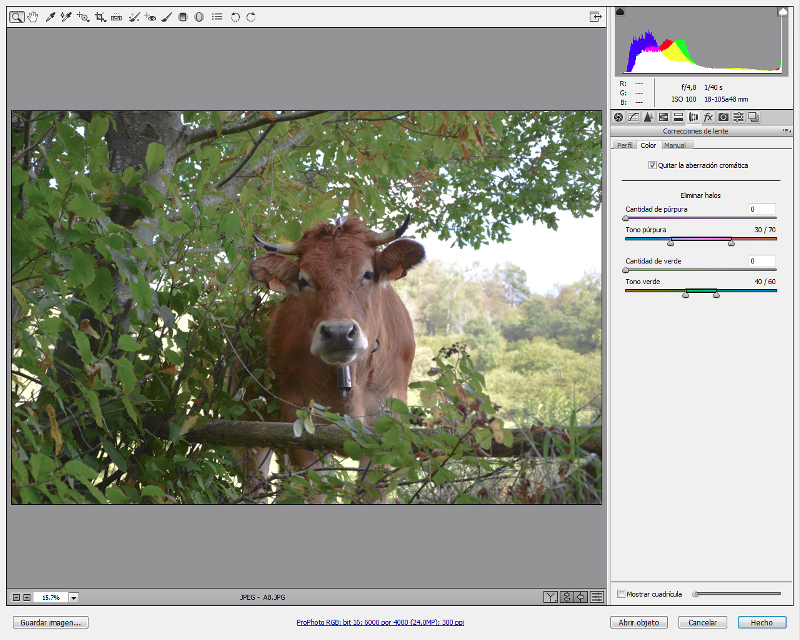Click the Abrir objeto button

point(639,623)
